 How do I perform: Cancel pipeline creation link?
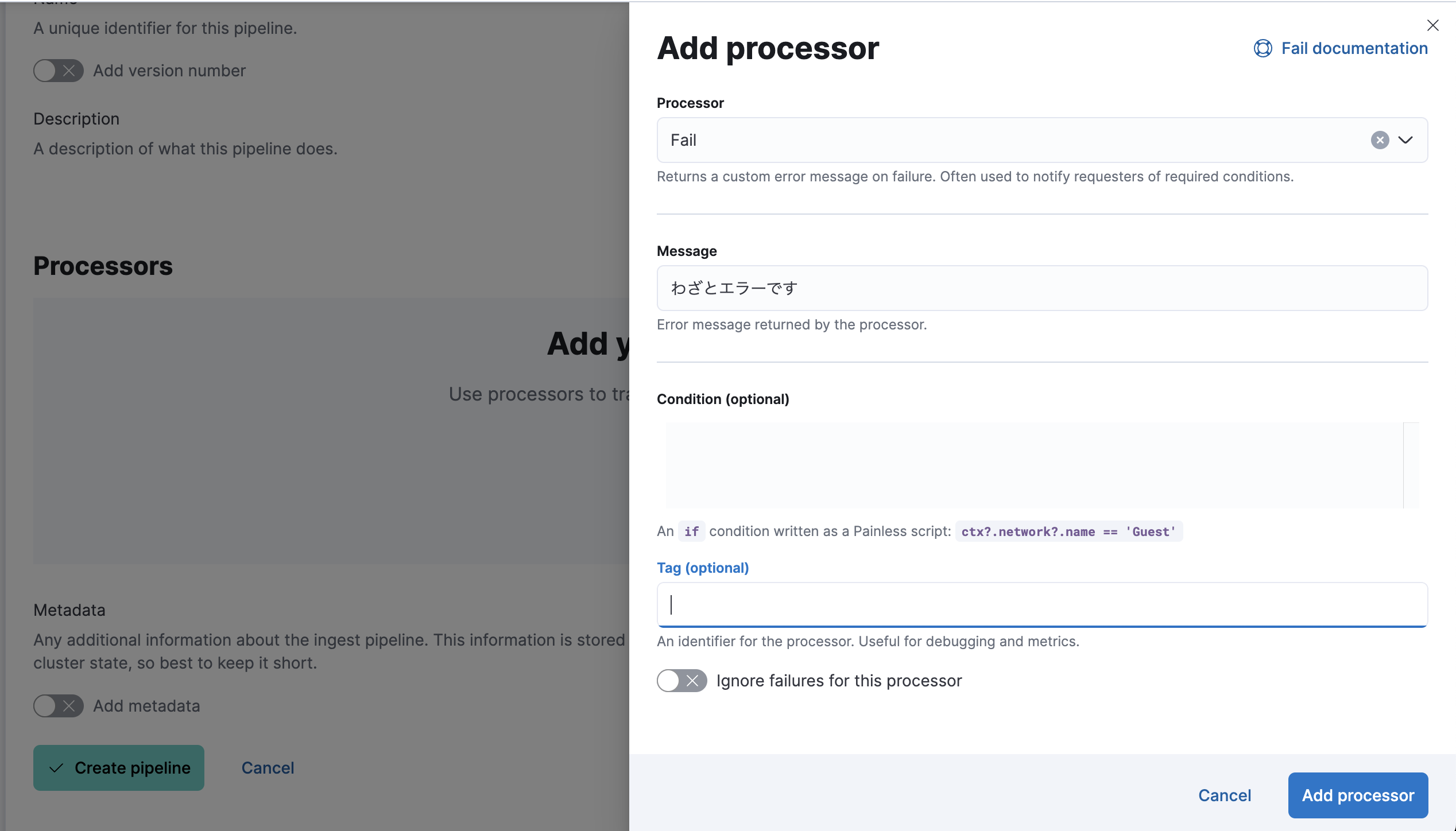268,768
